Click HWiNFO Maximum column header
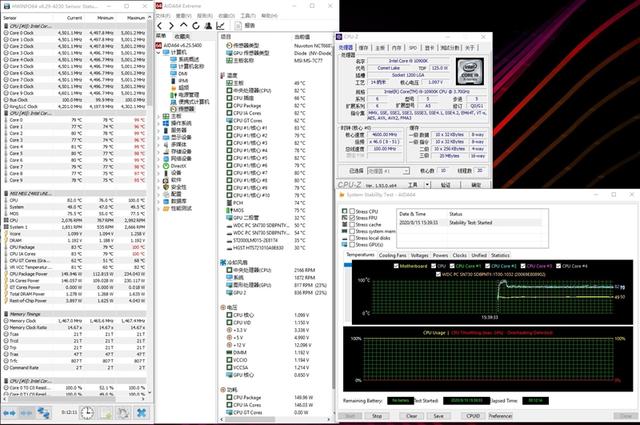This screenshot has height=425, width=640. coord(136,18)
